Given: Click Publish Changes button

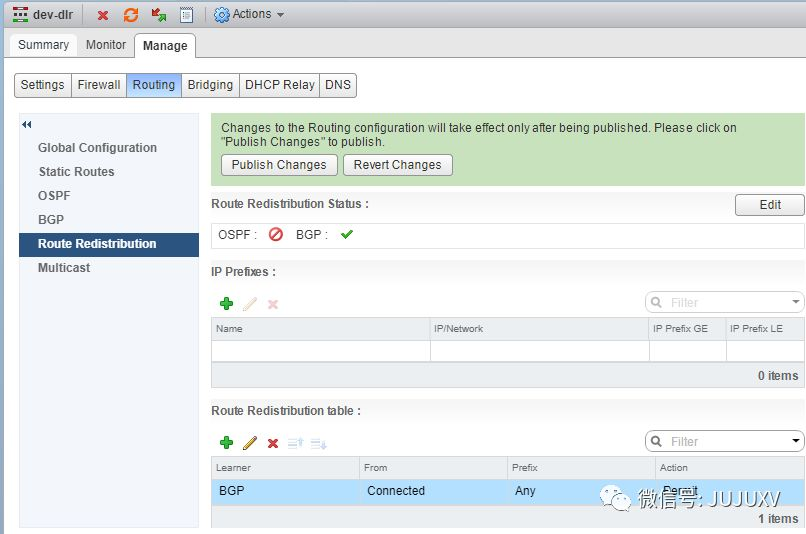Looking at the screenshot, I should point(279,165).
